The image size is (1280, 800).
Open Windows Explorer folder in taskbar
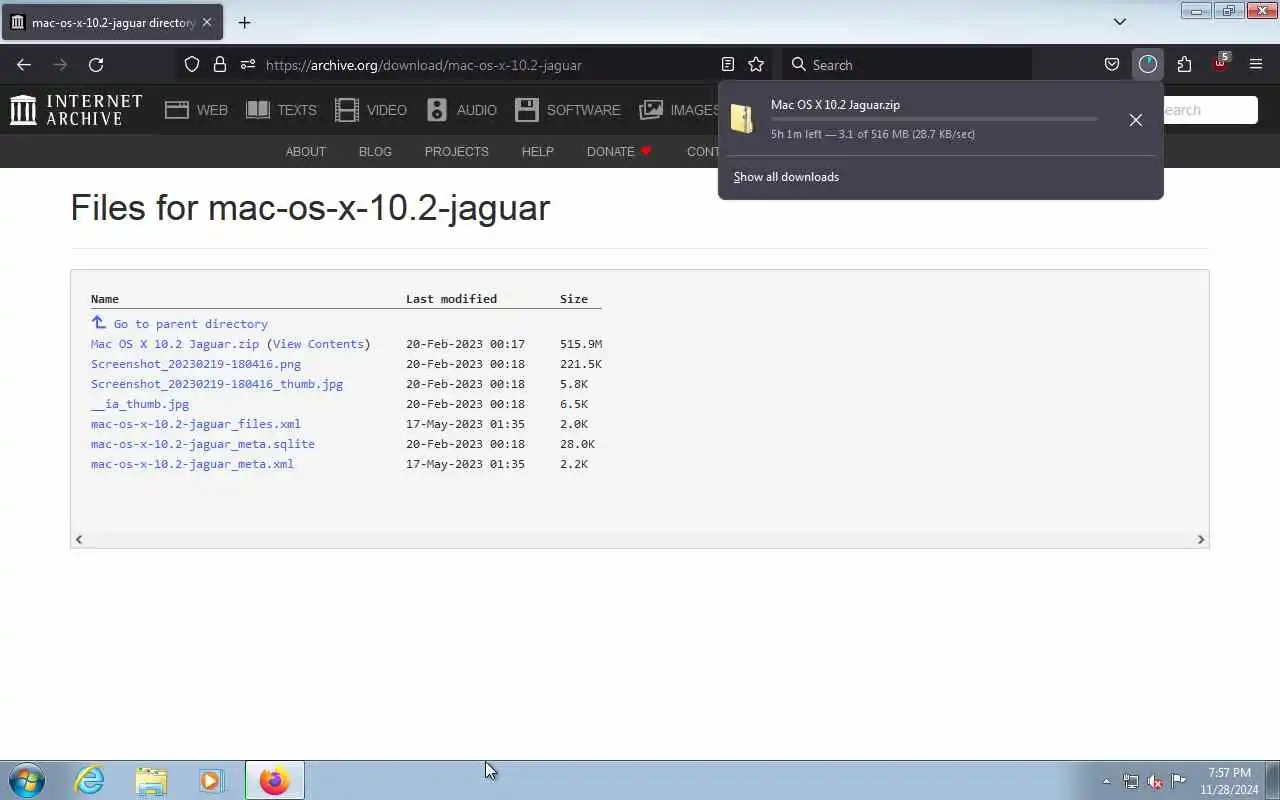point(151,780)
